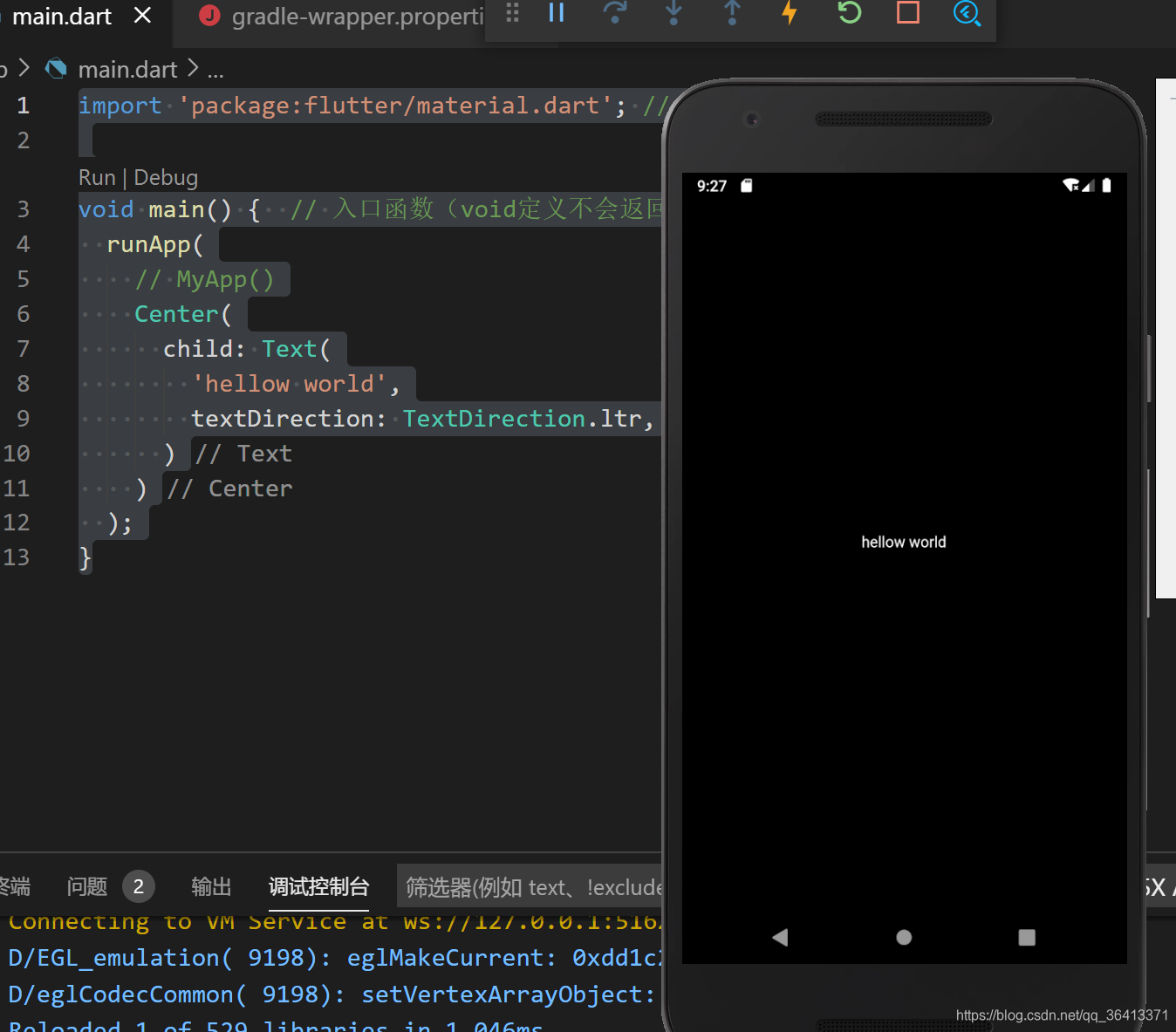1176x1032 pixels.
Task: Click the Step Into debug icon
Action: [x=673, y=12]
